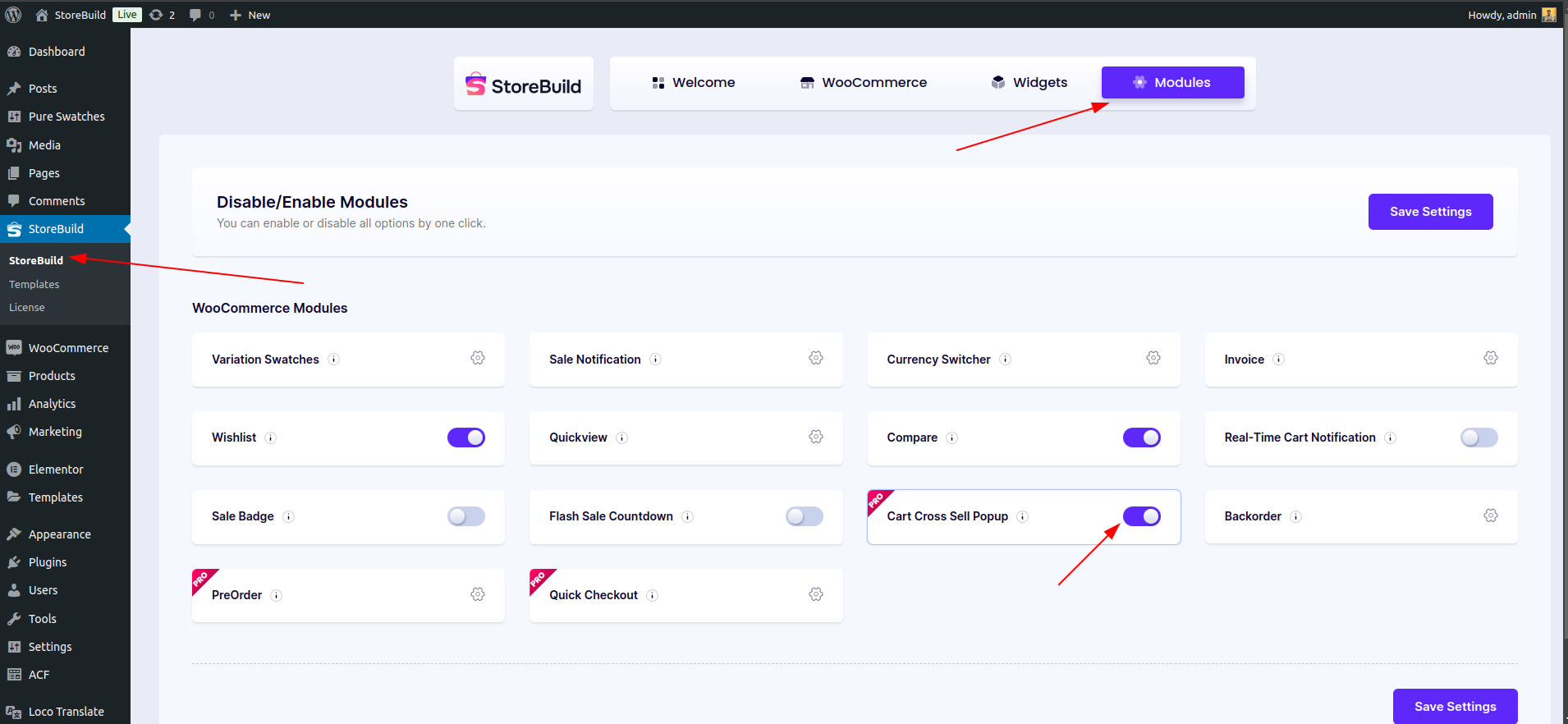
Task: Click the bottom Save Settings button
Action: point(1455,706)
